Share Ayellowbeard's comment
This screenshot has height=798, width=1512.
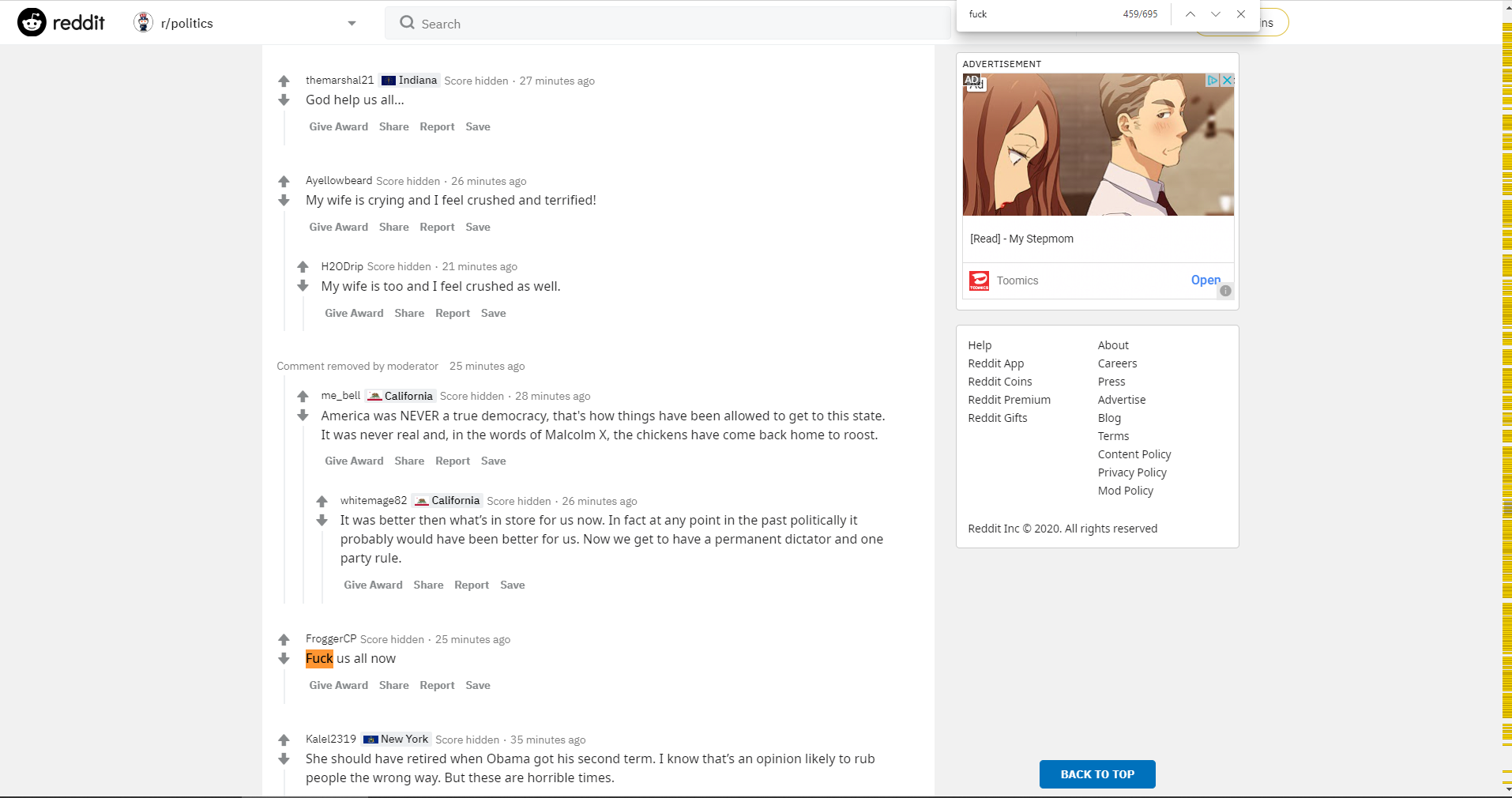pyautogui.click(x=393, y=227)
